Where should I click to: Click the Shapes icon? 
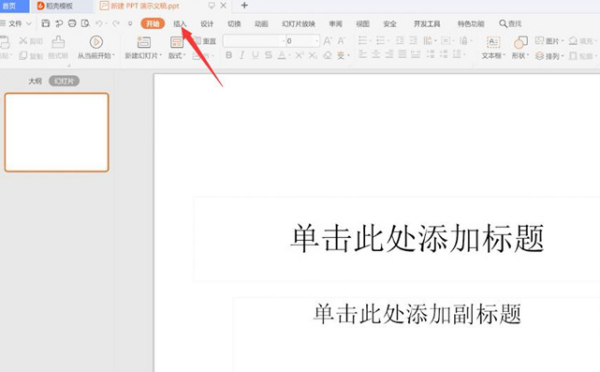coord(520,42)
